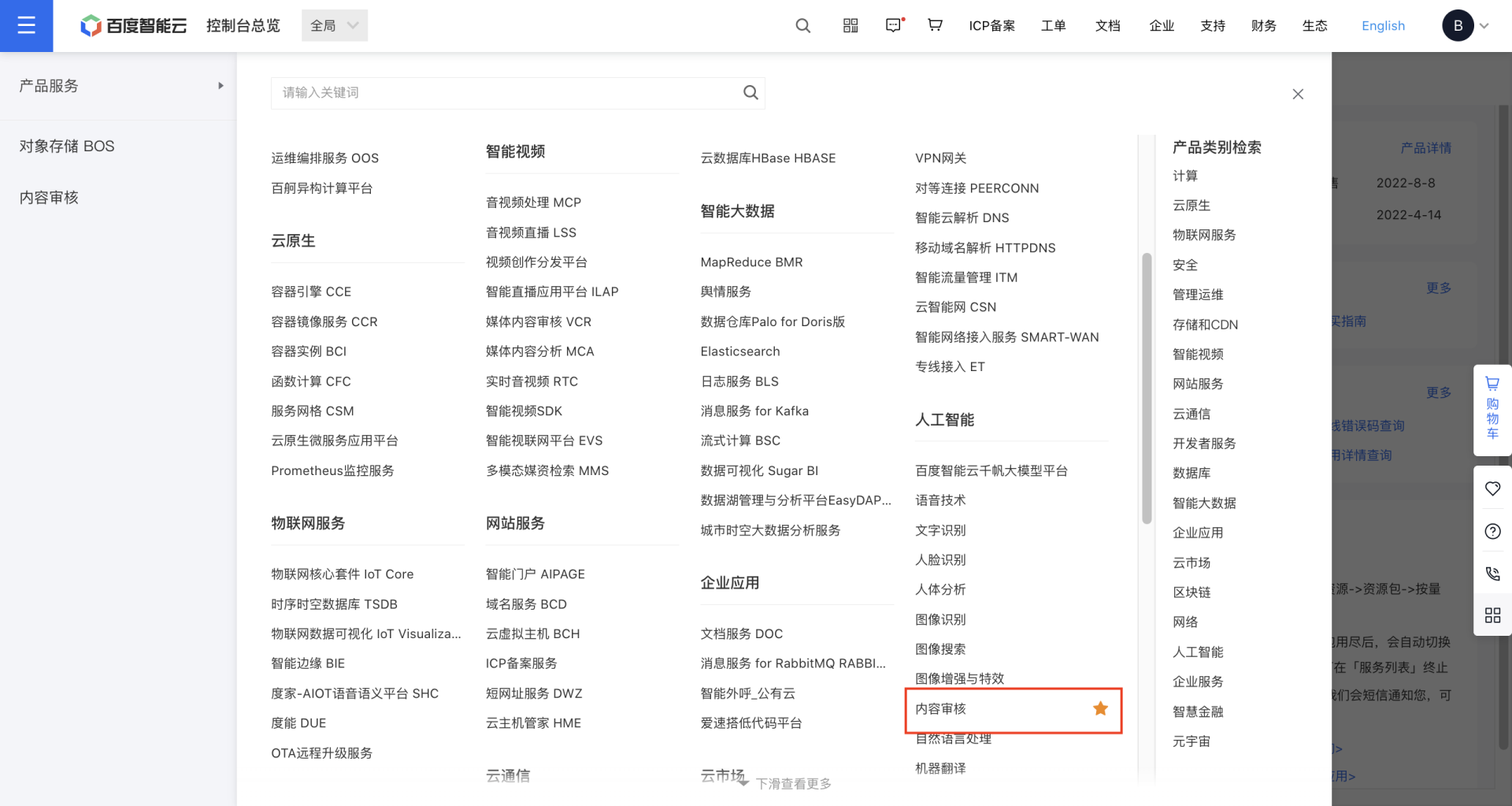
Task: Expand the account menu arrow
Action: (x=1484, y=26)
